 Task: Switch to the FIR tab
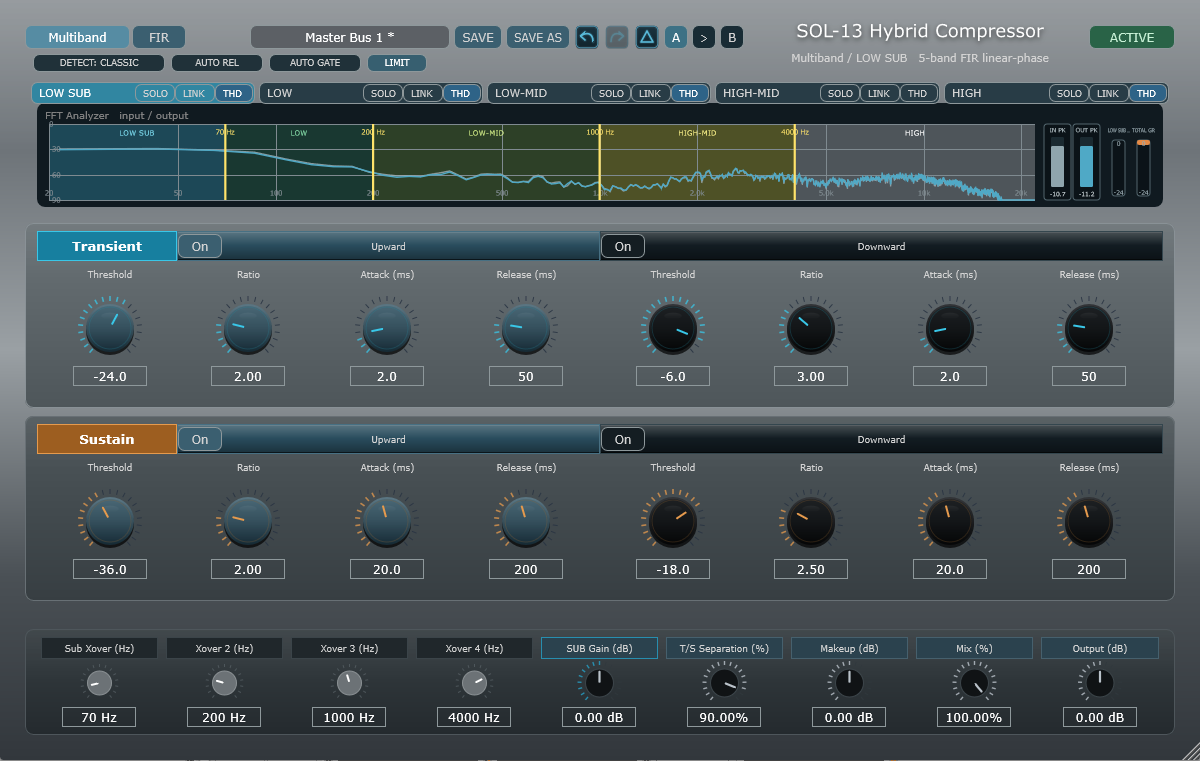click(x=159, y=37)
